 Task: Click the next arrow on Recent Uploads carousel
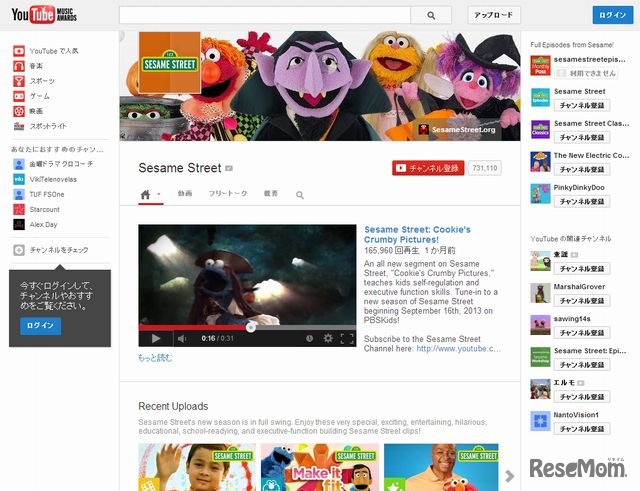point(509,475)
